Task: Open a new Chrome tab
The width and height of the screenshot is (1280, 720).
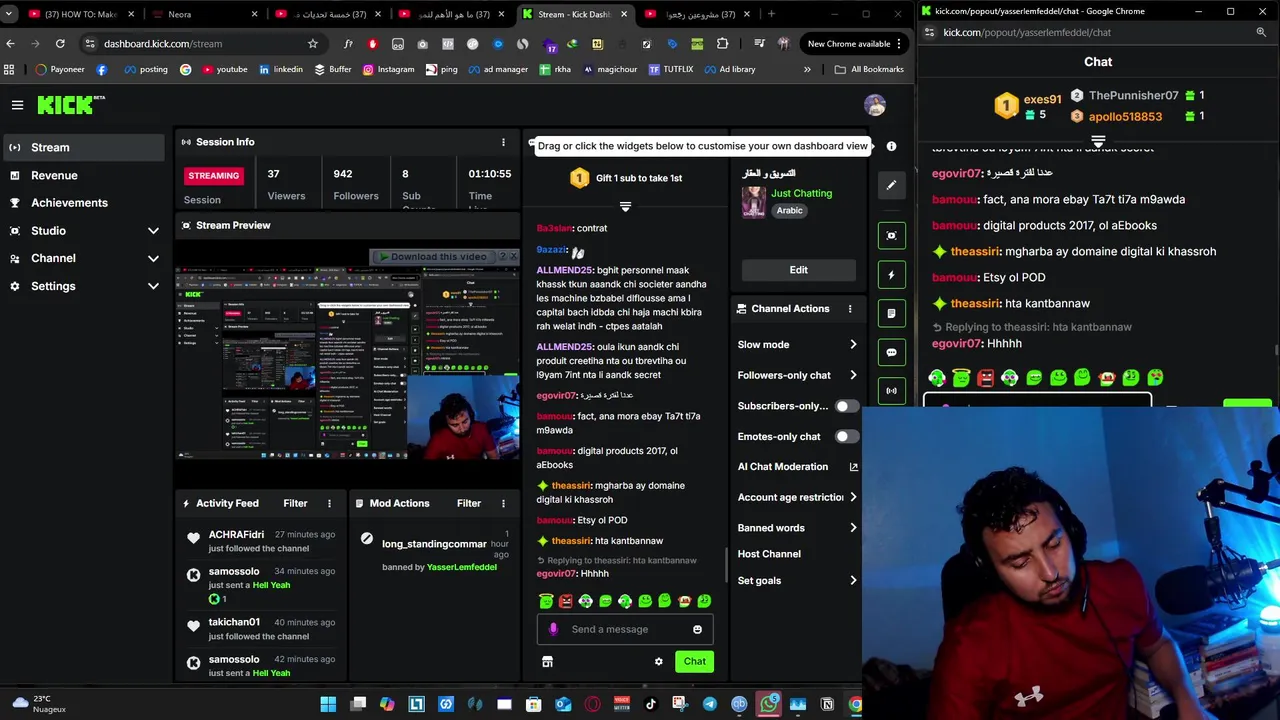Action: [771, 14]
